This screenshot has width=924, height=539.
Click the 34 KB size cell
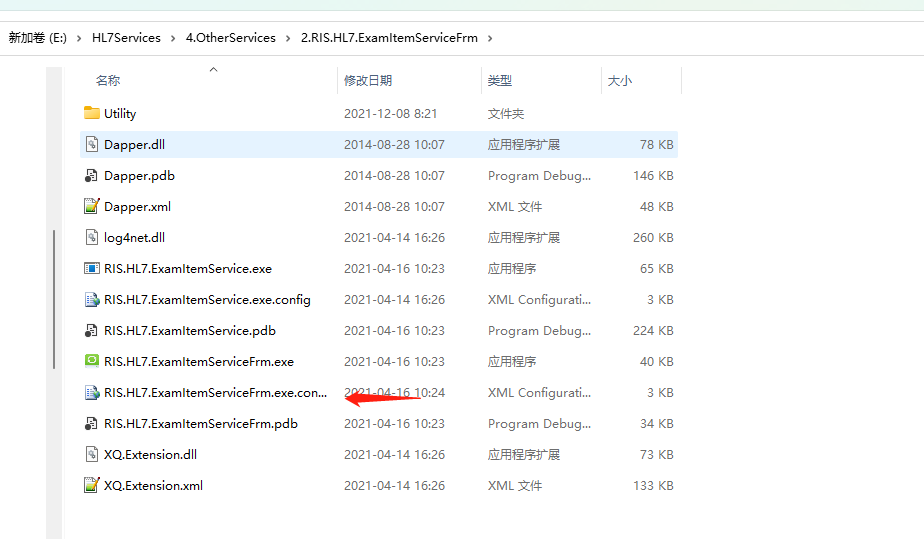tap(656, 424)
